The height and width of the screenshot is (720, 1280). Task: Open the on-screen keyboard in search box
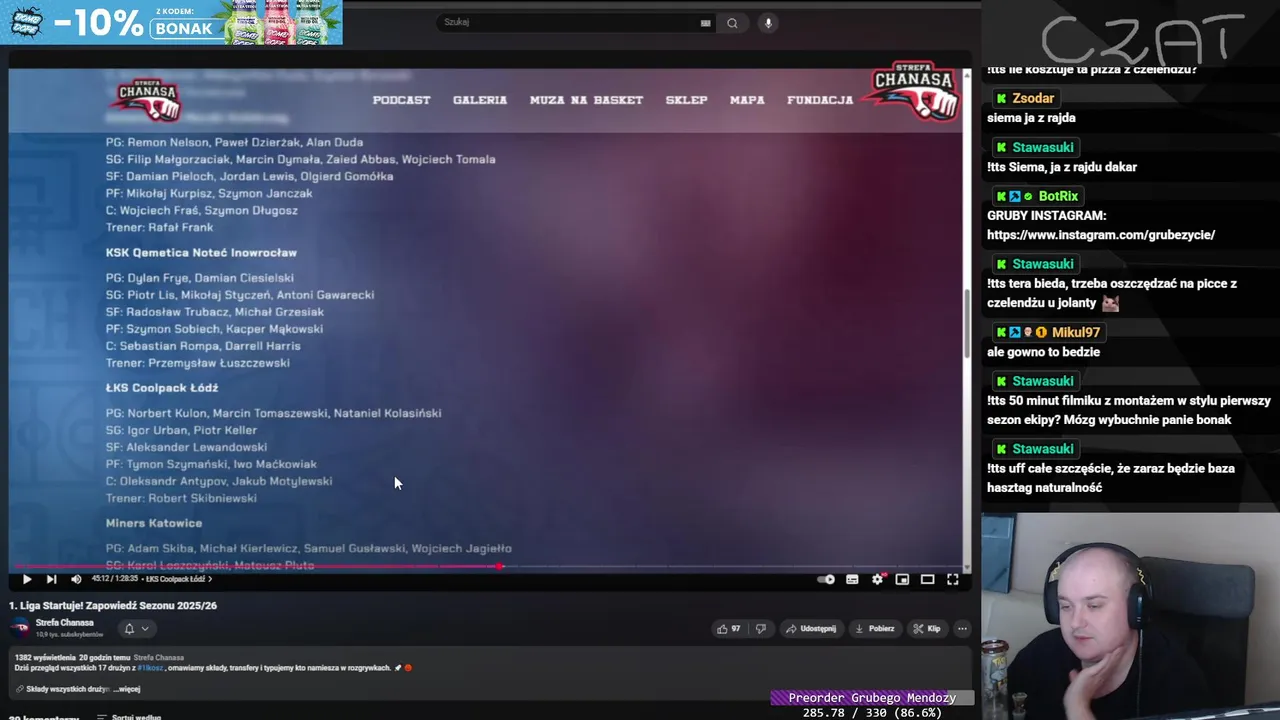(x=706, y=23)
